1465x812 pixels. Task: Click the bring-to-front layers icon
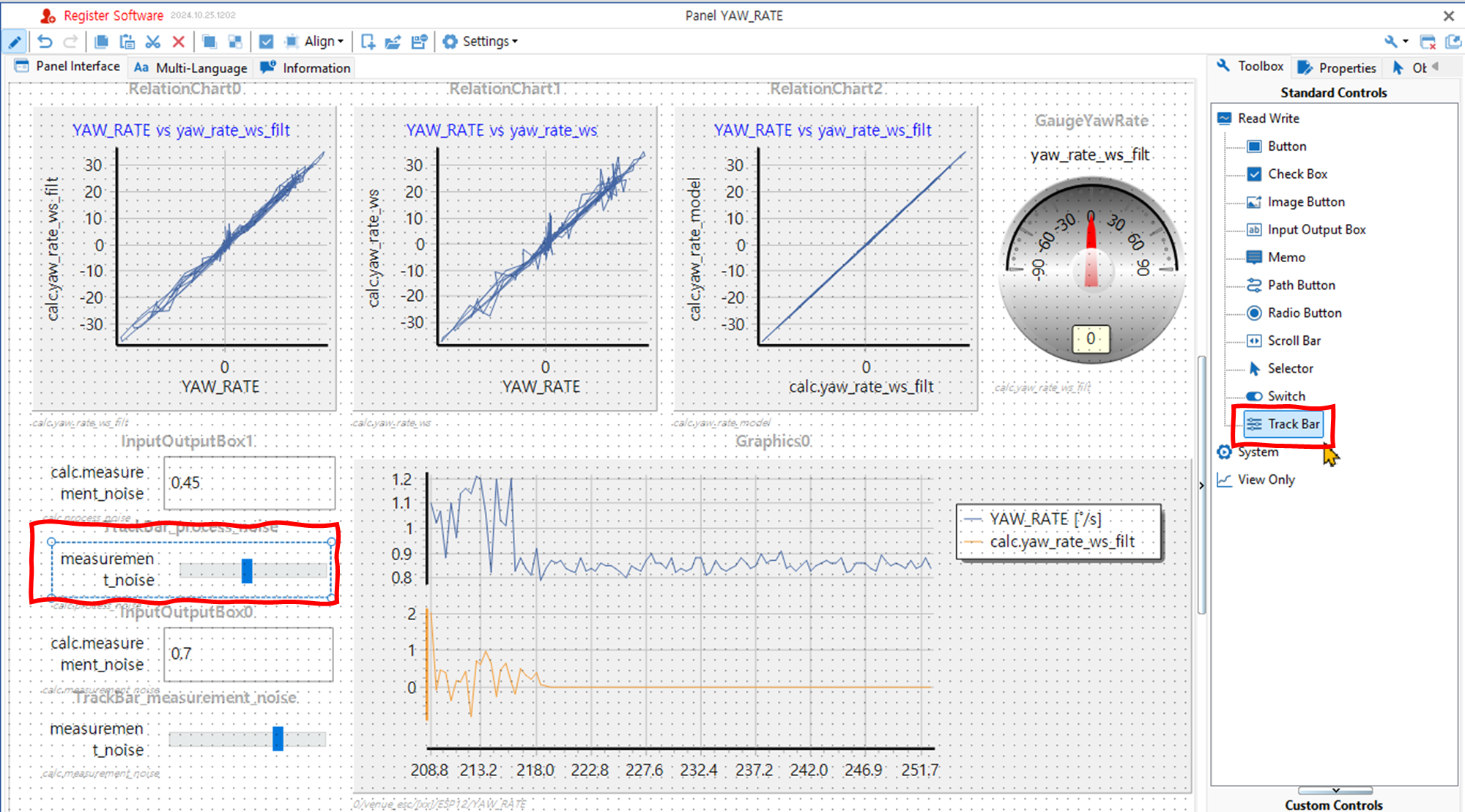click(209, 42)
